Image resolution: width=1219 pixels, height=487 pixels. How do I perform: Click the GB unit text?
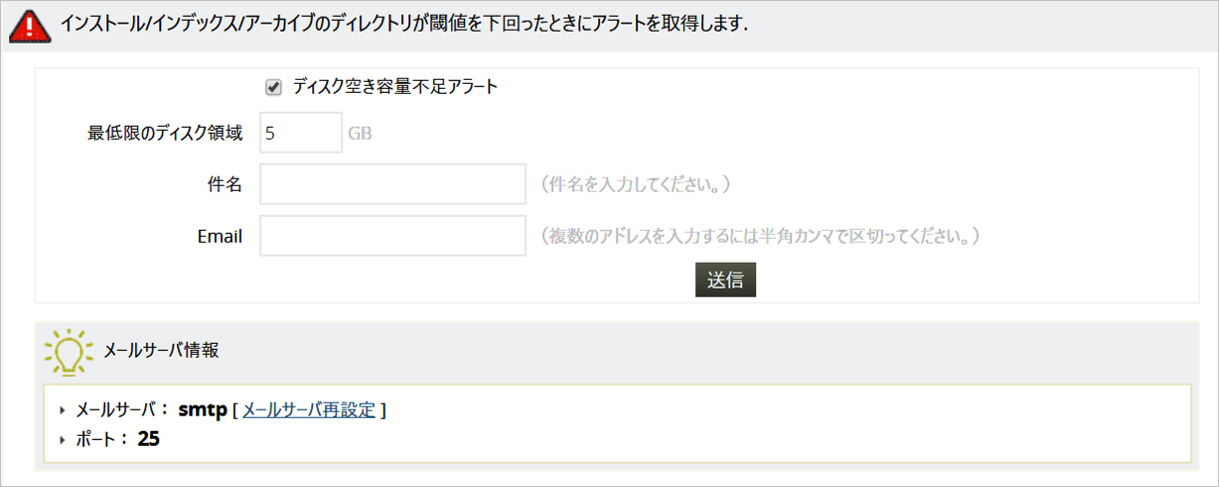[x=360, y=133]
